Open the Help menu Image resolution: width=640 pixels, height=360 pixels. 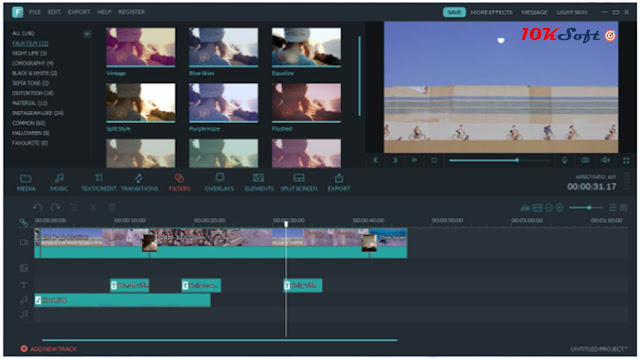(104, 12)
